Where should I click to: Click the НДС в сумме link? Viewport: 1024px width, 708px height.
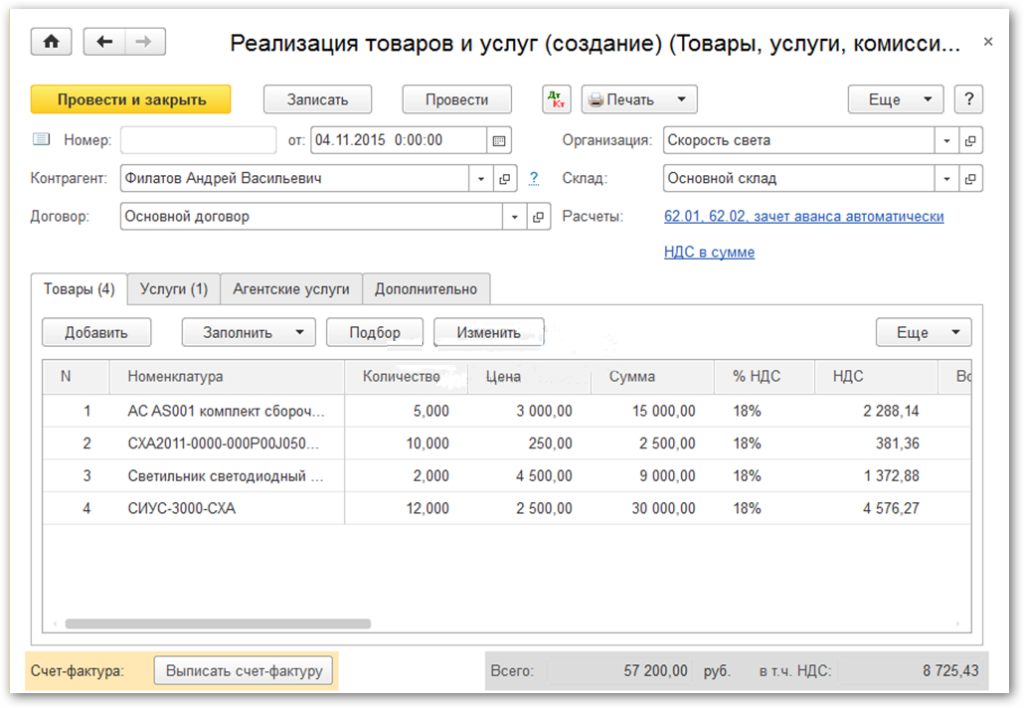pos(709,252)
